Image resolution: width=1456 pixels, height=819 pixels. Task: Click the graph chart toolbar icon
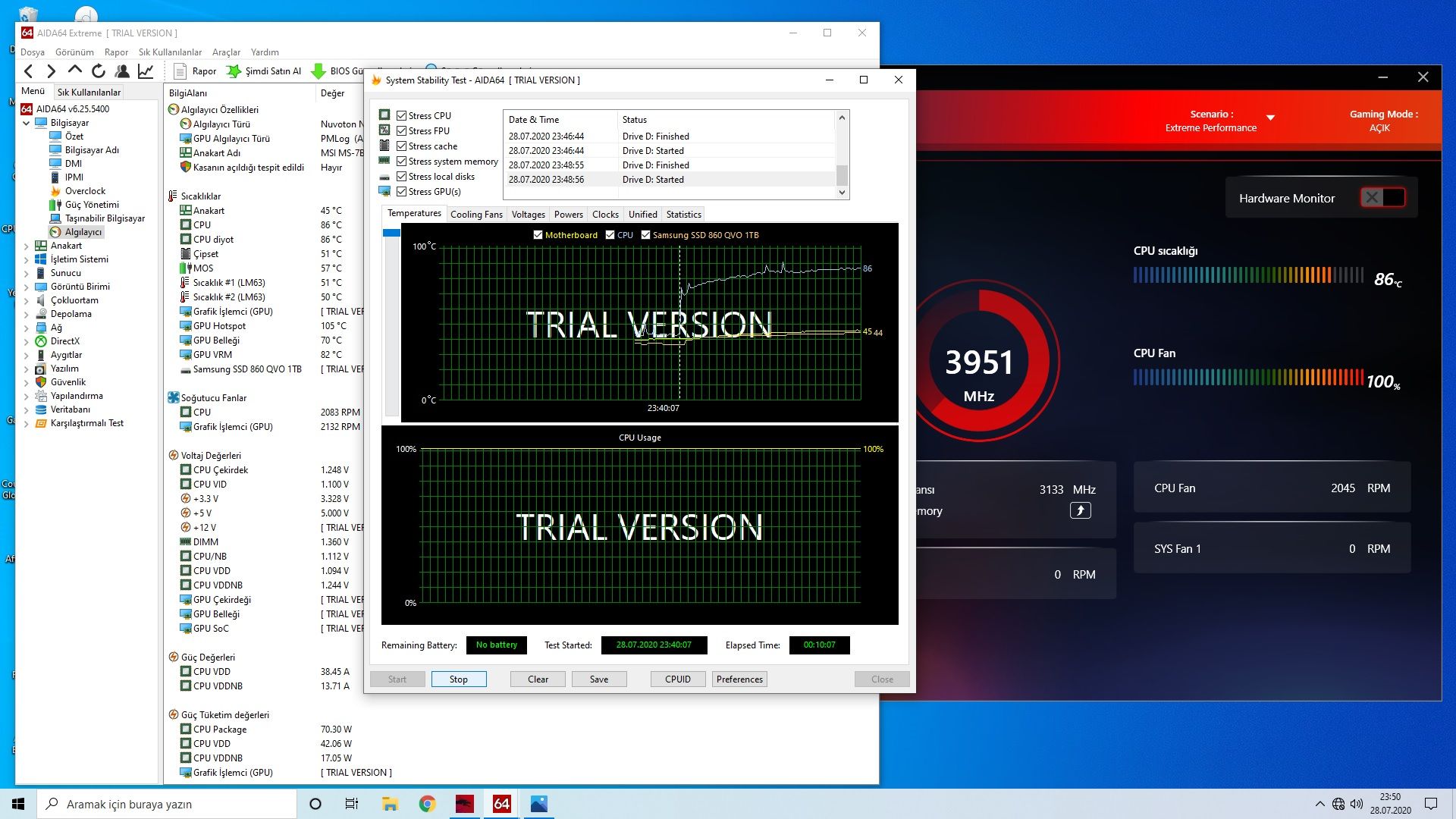click(146, 71)
